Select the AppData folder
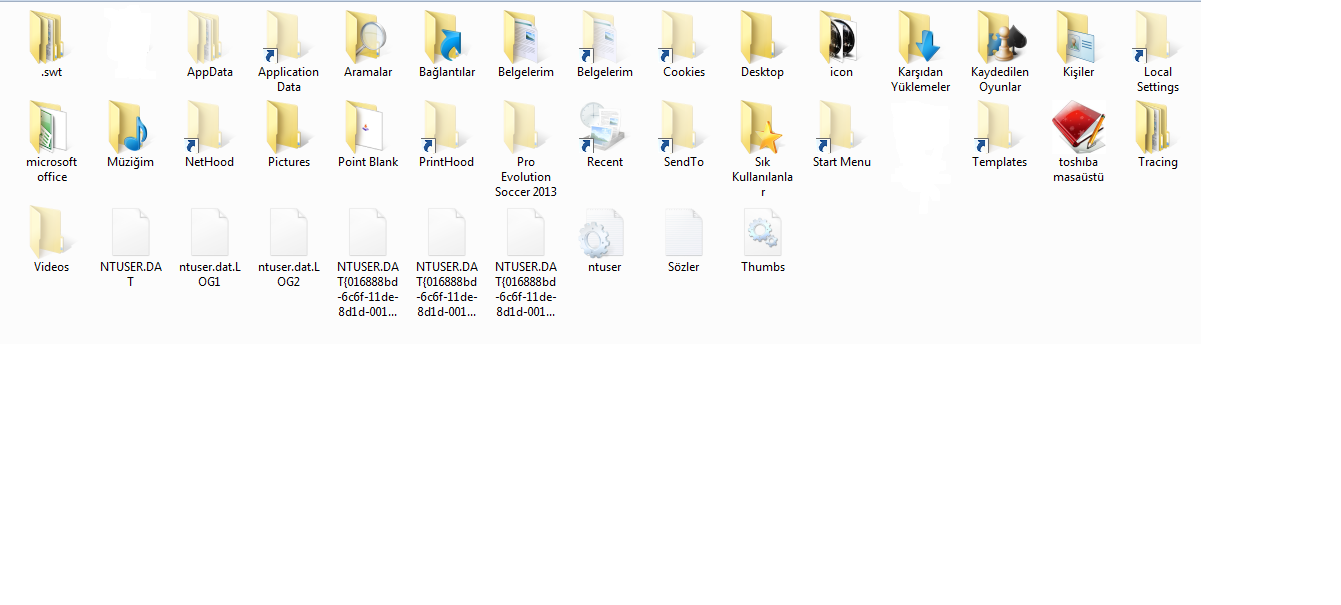The image size is (1341, 605). click(209, 38)
